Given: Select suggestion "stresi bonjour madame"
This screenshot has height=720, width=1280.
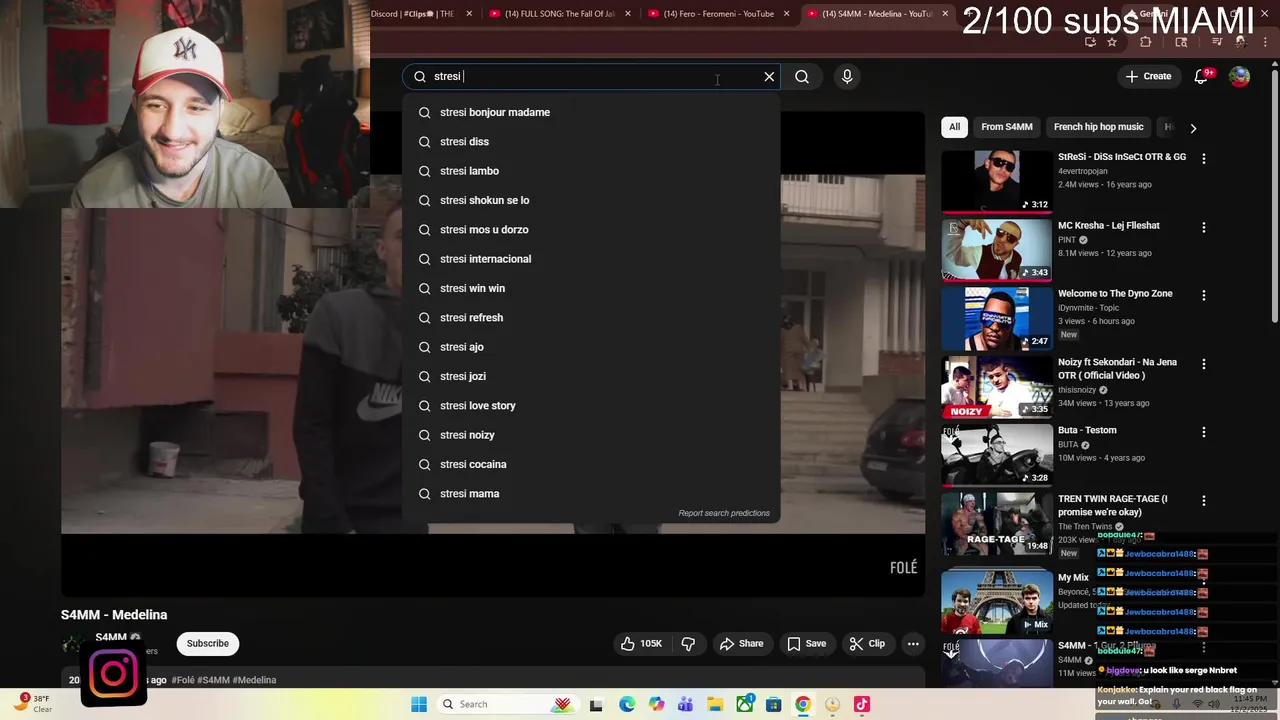Looking at the screenshot, I should [591, 112].
